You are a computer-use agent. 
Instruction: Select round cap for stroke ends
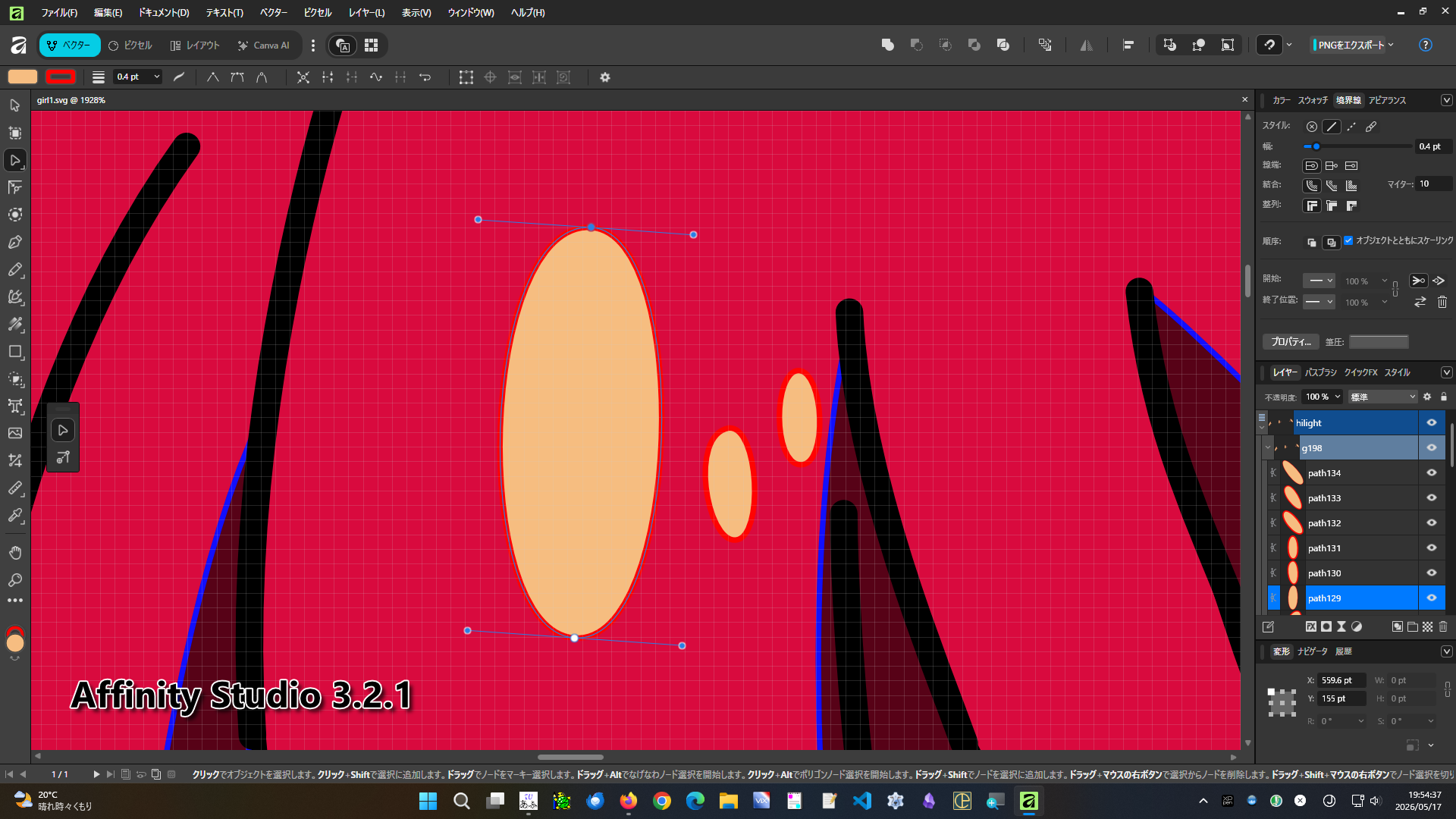click(x=1312, y=166)
